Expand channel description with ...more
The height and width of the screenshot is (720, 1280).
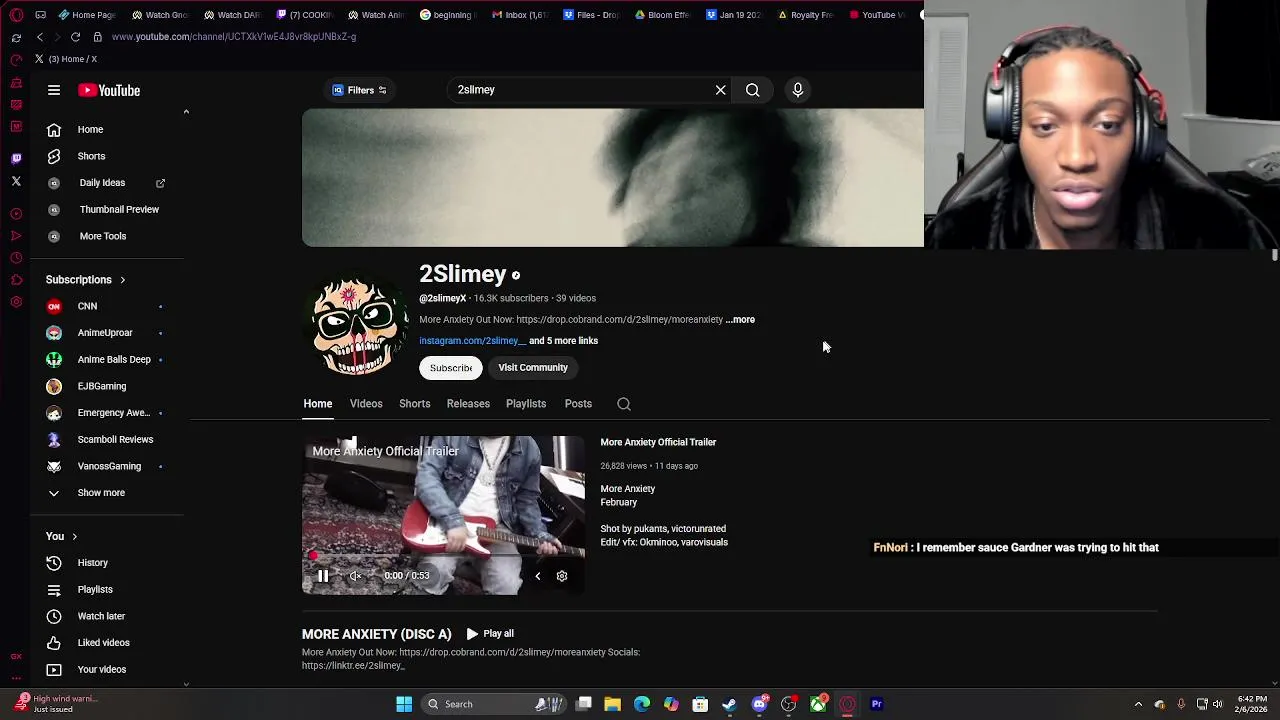pyautogui.click(x=740, y=319)
